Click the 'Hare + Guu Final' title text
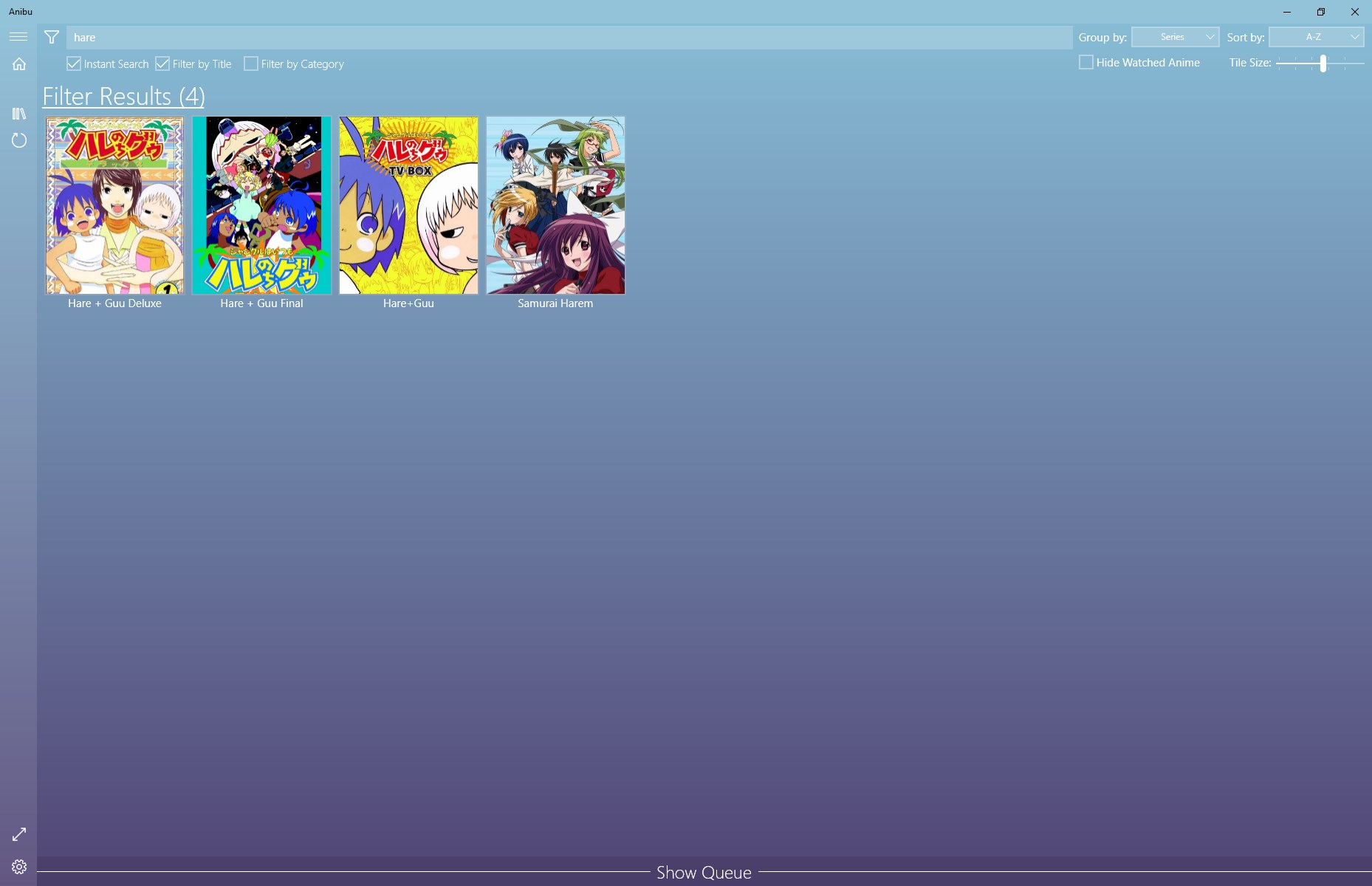Viewport: 1372px width, 886px height. click(261, 303)
